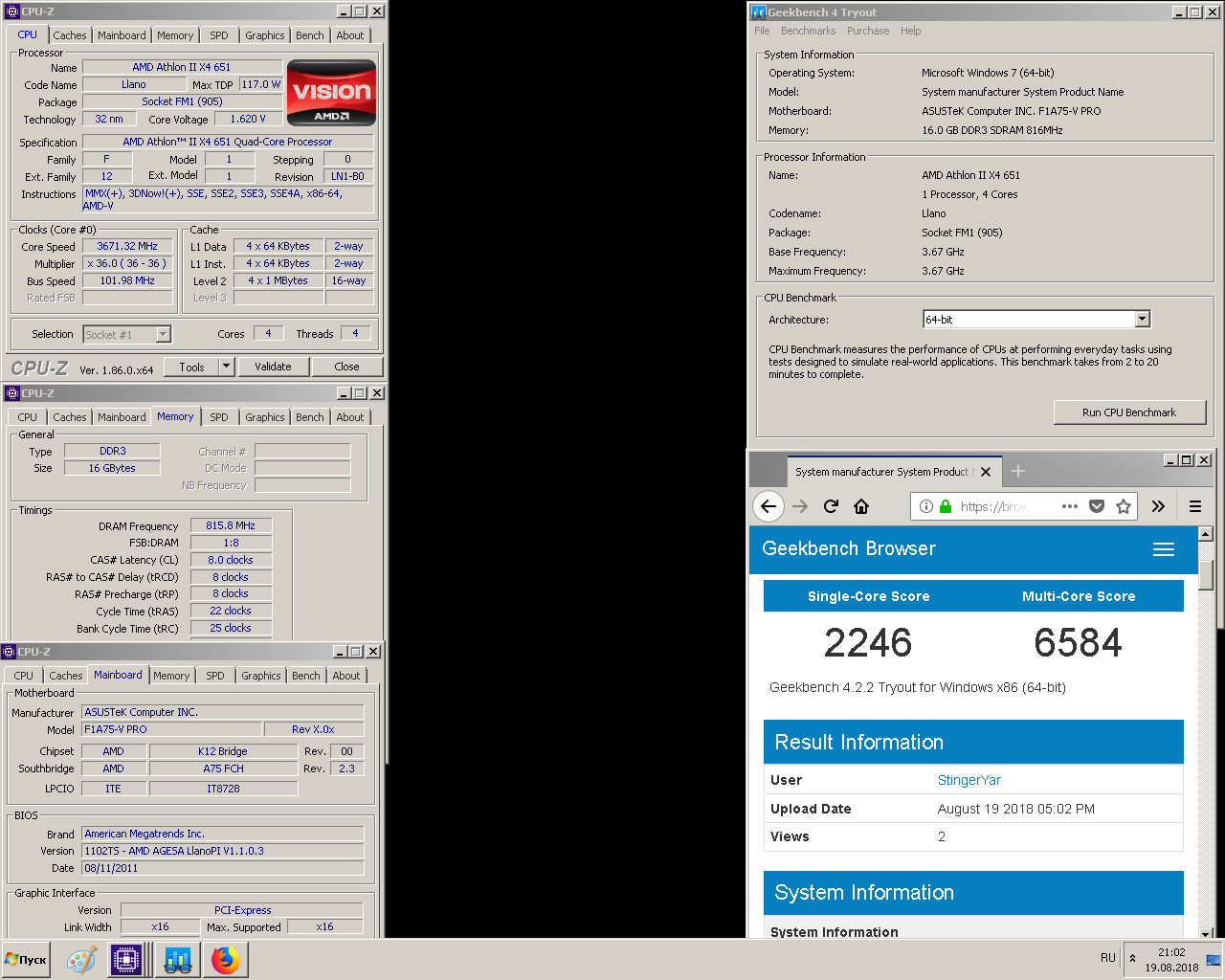Open About tab in top CPU-Z window

[349, 35]
